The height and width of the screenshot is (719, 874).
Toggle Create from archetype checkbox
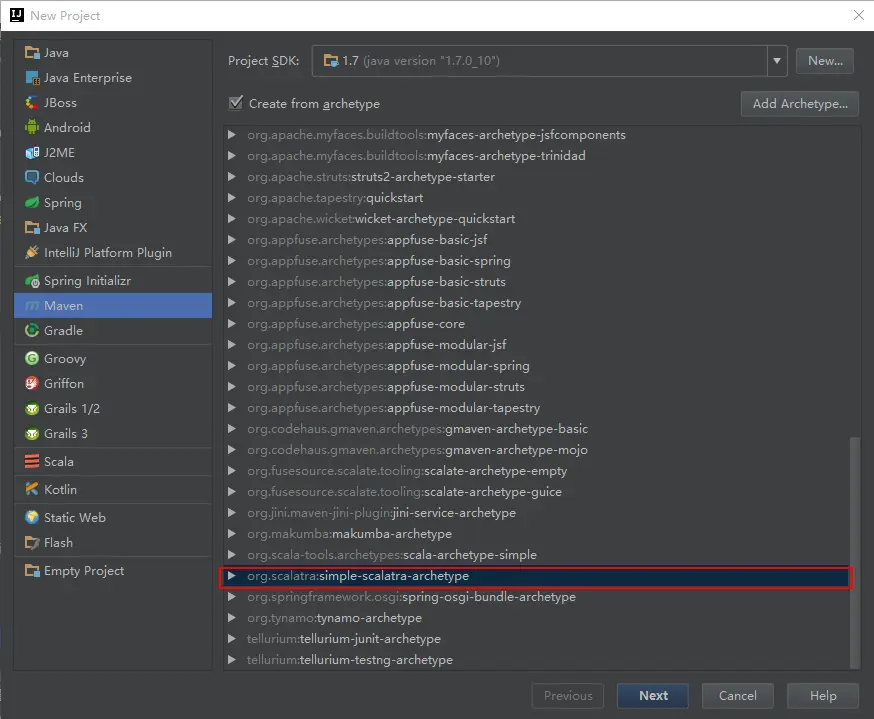(x=236, y=103)
